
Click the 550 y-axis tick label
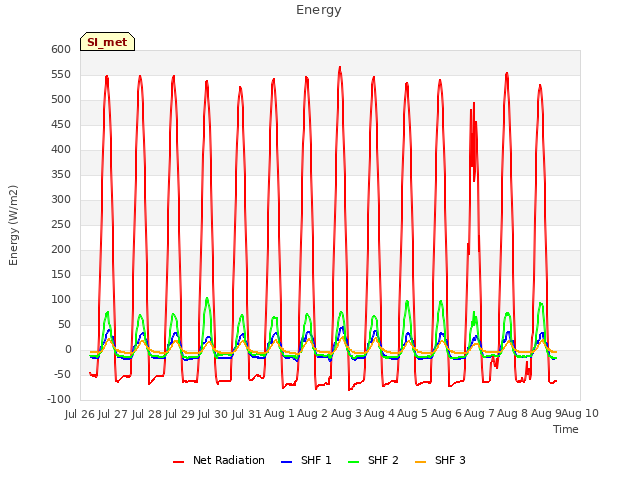(x=61, y=75)
